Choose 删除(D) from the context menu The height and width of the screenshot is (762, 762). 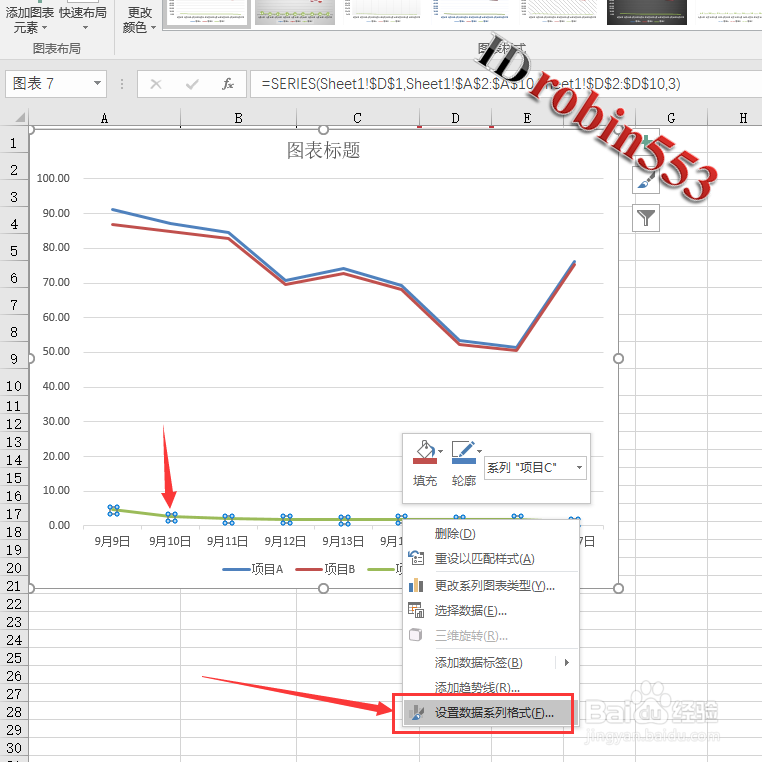pyautogui.click(x=492, y=534)
